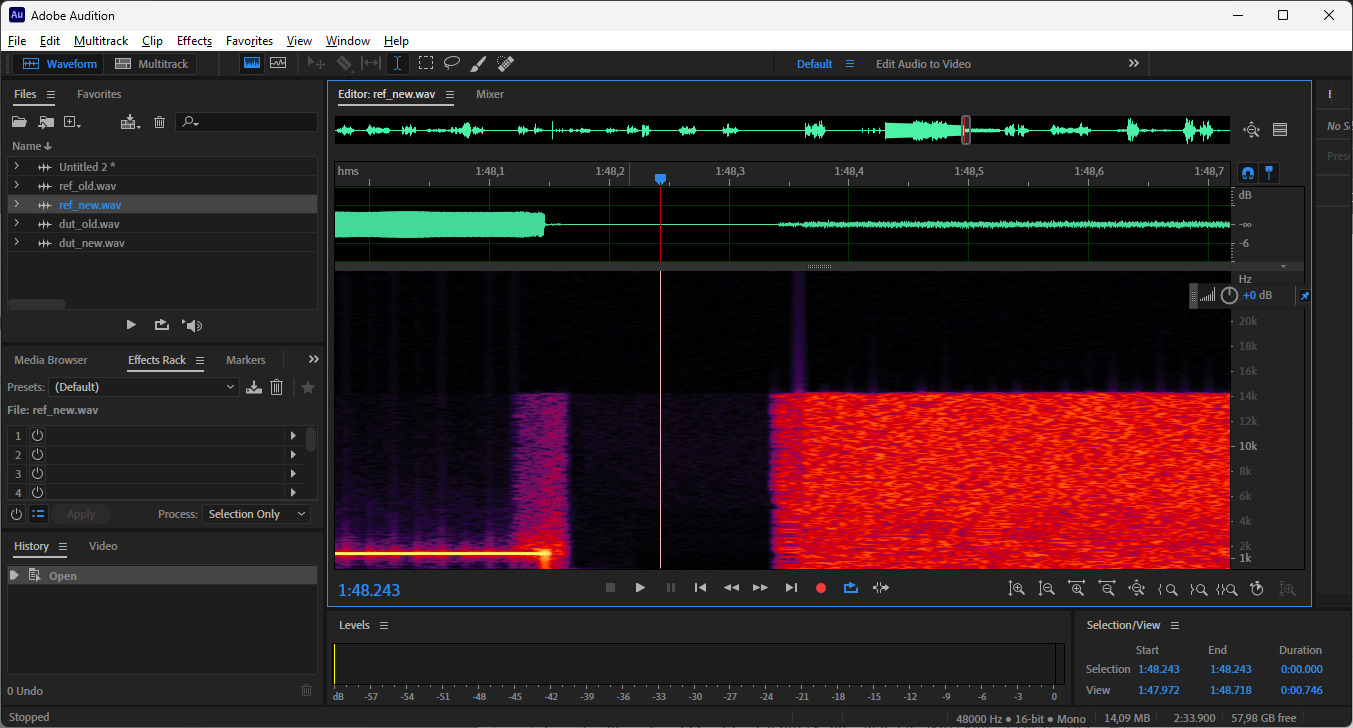Toggle Loop Playback button
Screen dimensions: 1353x728
click(851, 588)
